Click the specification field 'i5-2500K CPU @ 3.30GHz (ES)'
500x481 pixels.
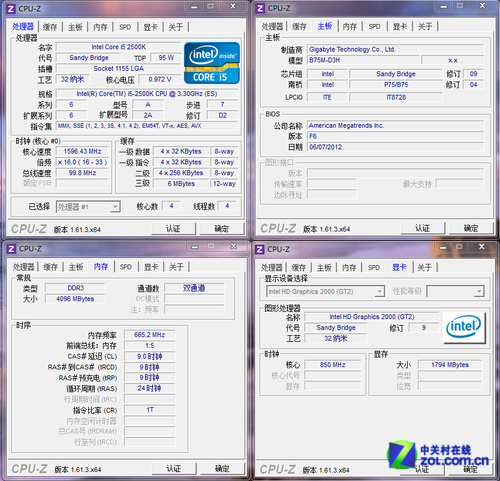point(147,94)
